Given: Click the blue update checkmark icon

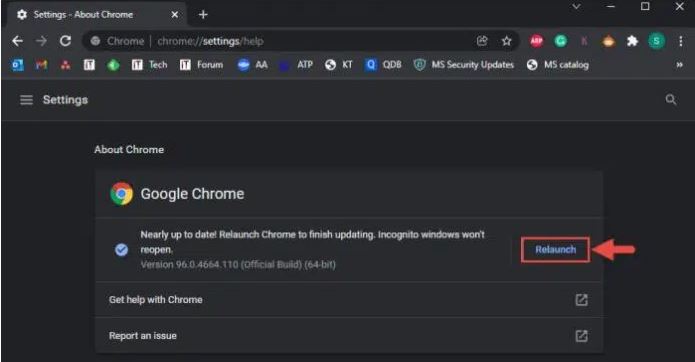Looking at the screenshot, I should 121,250.
